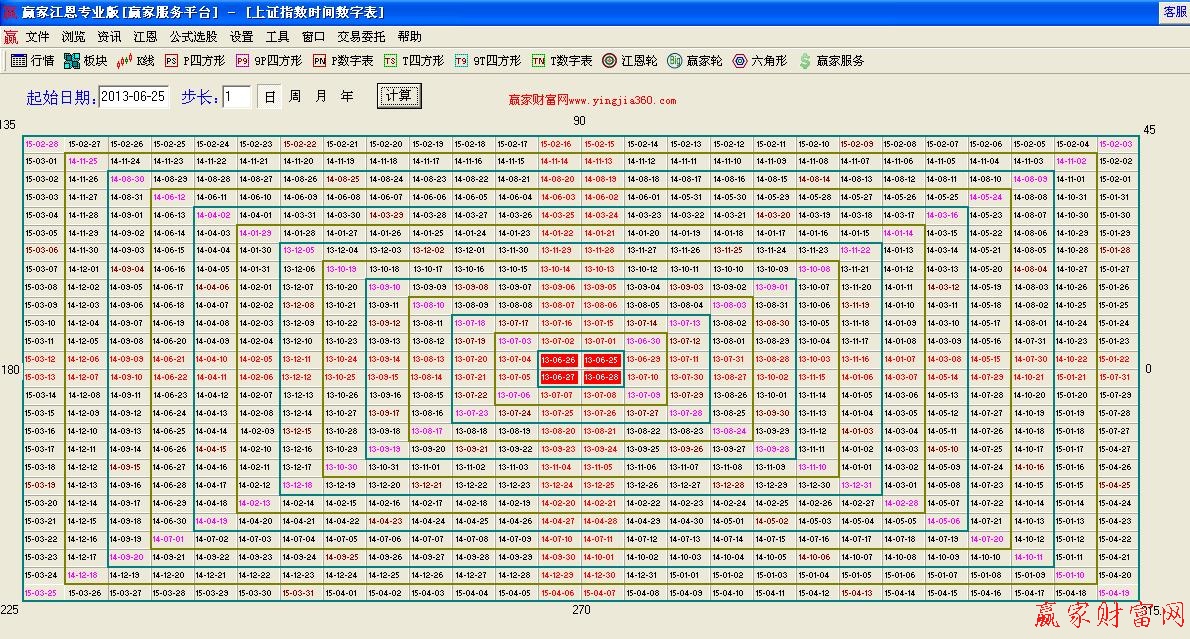
Task: Select 日 daily step unit
Action: 270,95
